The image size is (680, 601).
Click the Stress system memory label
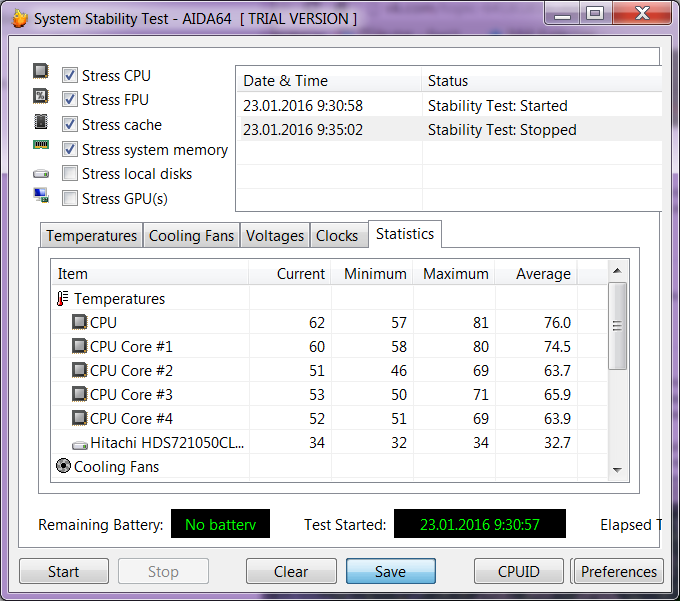click(x=155, y=150)
